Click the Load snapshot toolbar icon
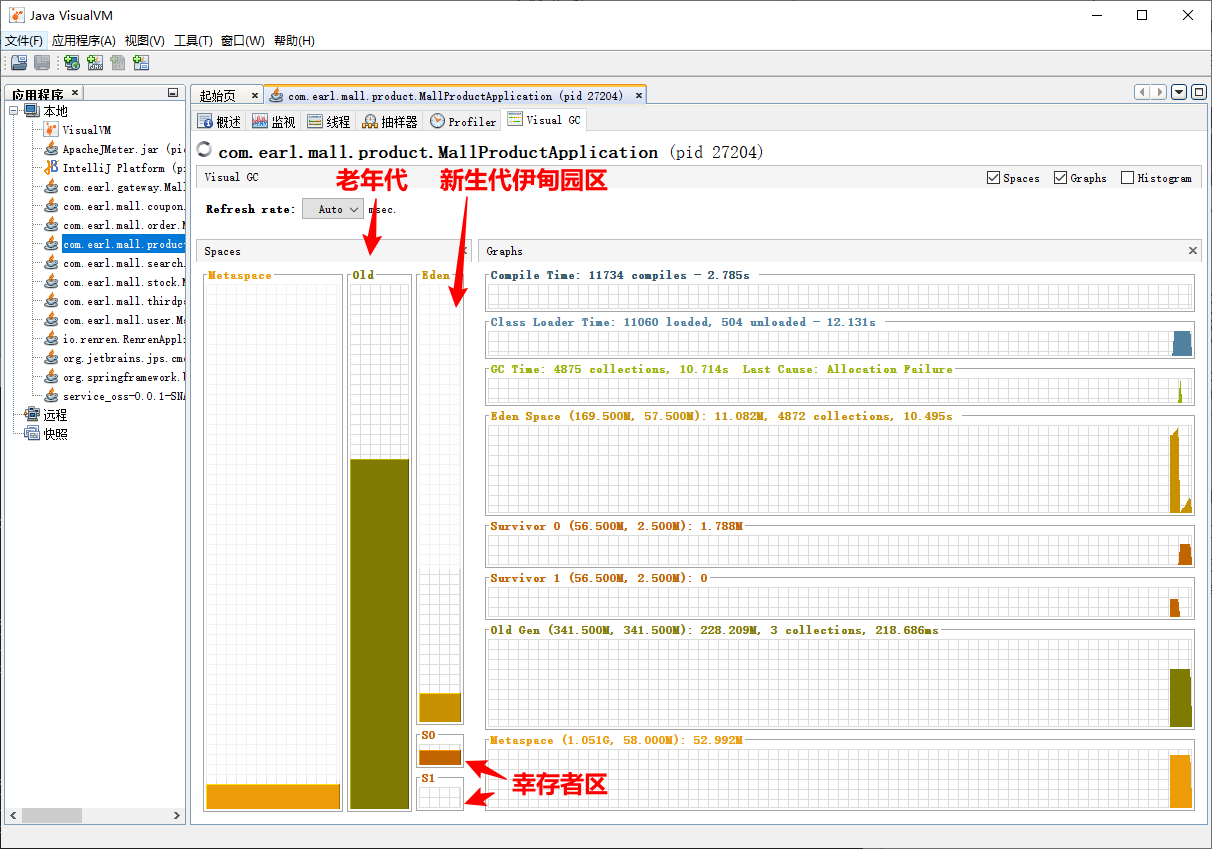1212x849 pixels. [x=19, y=63]
